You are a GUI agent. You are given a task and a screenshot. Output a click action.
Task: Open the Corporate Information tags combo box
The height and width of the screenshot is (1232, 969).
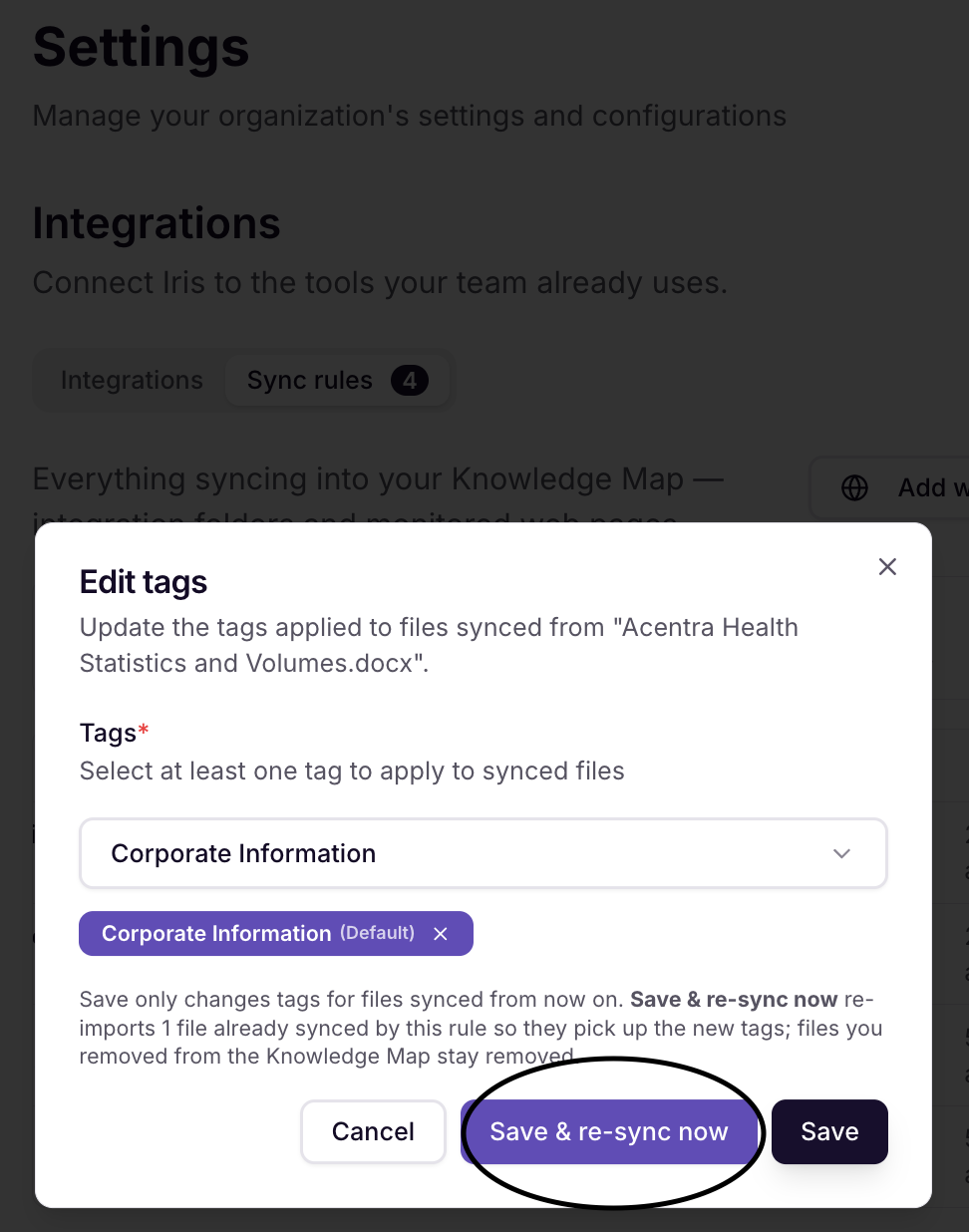(484, 853)
